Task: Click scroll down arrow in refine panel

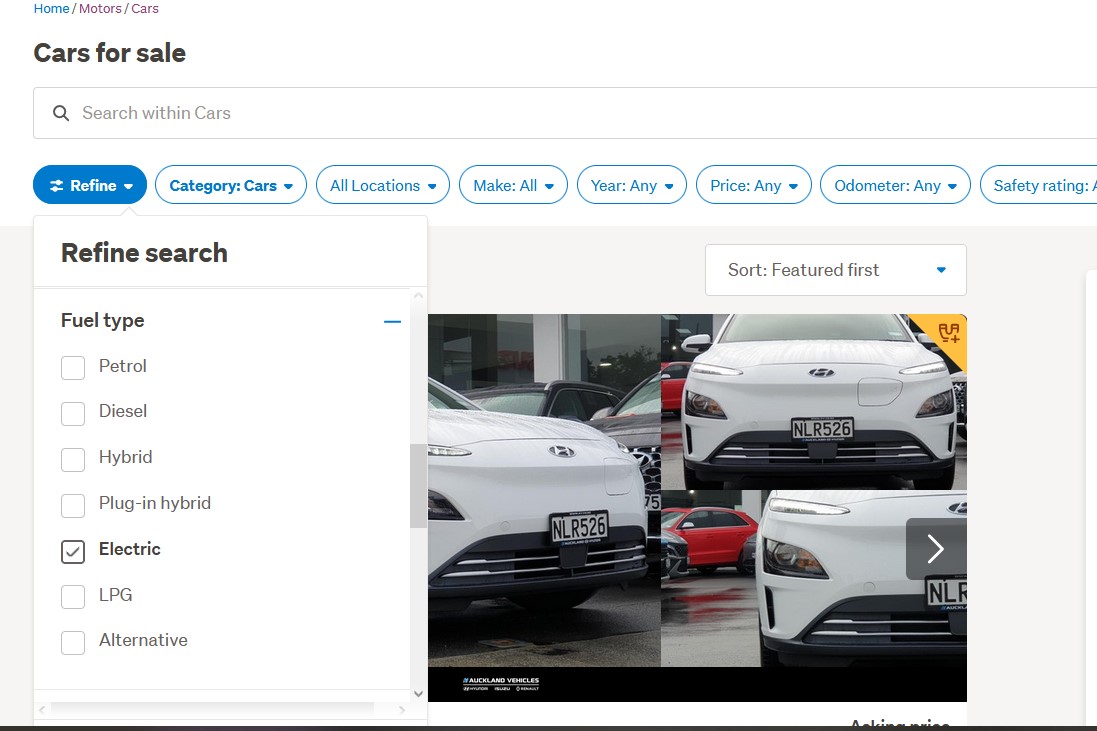Action: pos(418,693)
